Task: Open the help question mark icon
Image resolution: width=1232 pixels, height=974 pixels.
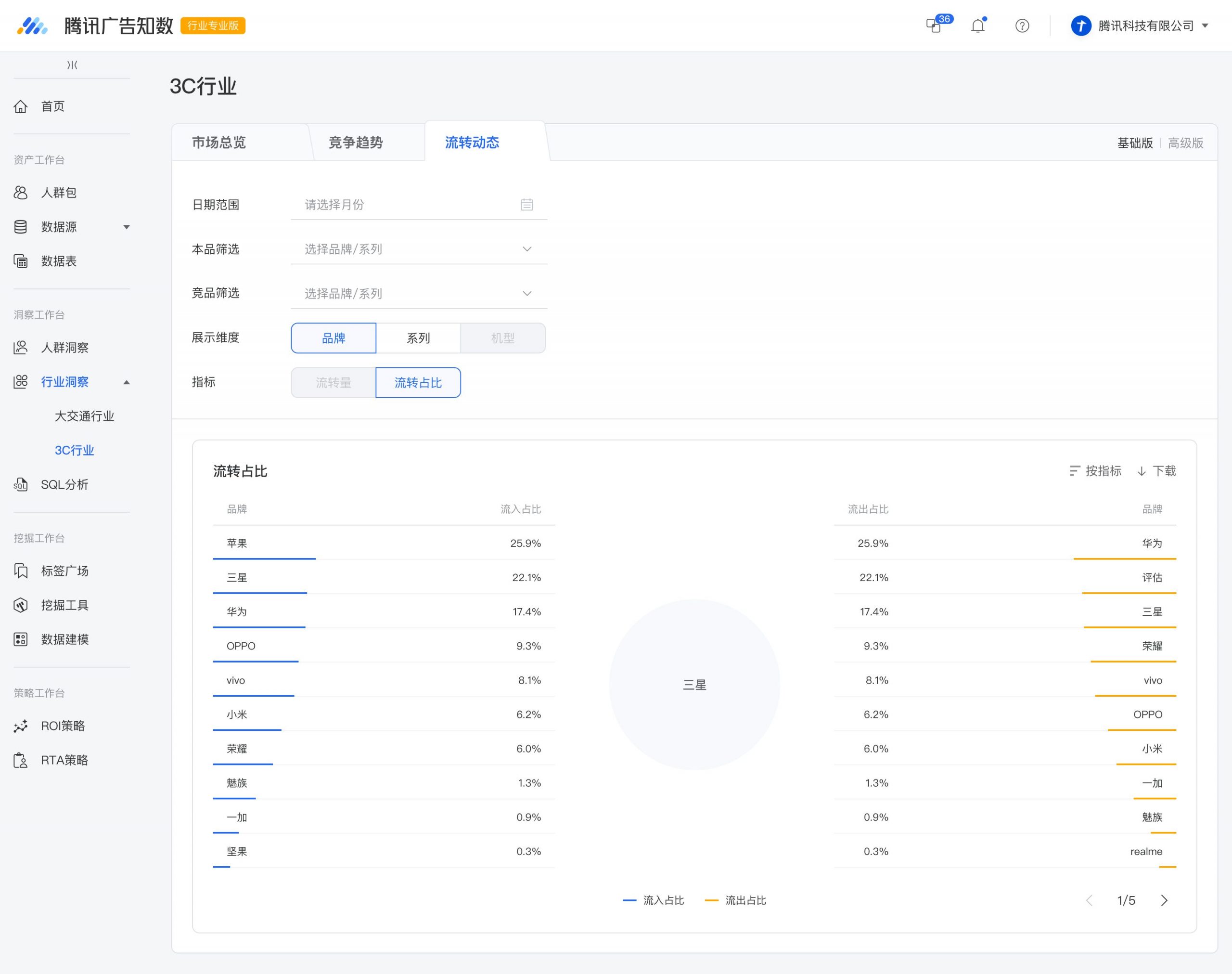Action: [1022, 26]
